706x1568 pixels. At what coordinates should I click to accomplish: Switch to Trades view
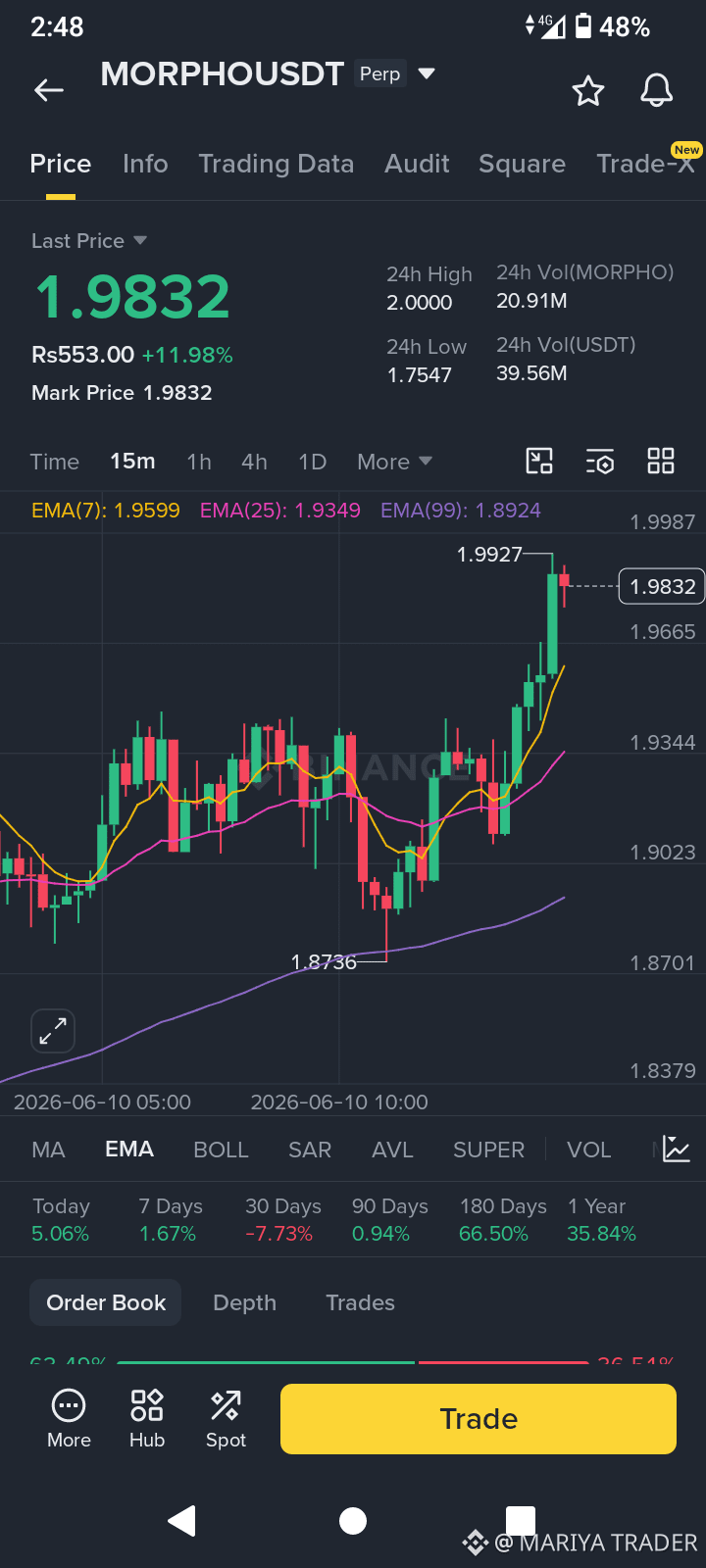(360, 1302)
